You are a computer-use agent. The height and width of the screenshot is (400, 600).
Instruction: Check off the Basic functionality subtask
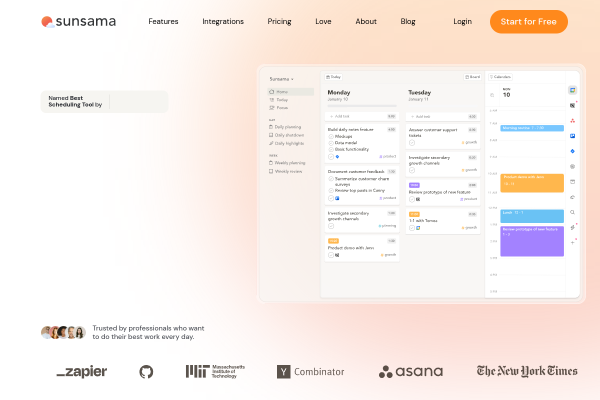pyautogui.click(x=331, y=150)
